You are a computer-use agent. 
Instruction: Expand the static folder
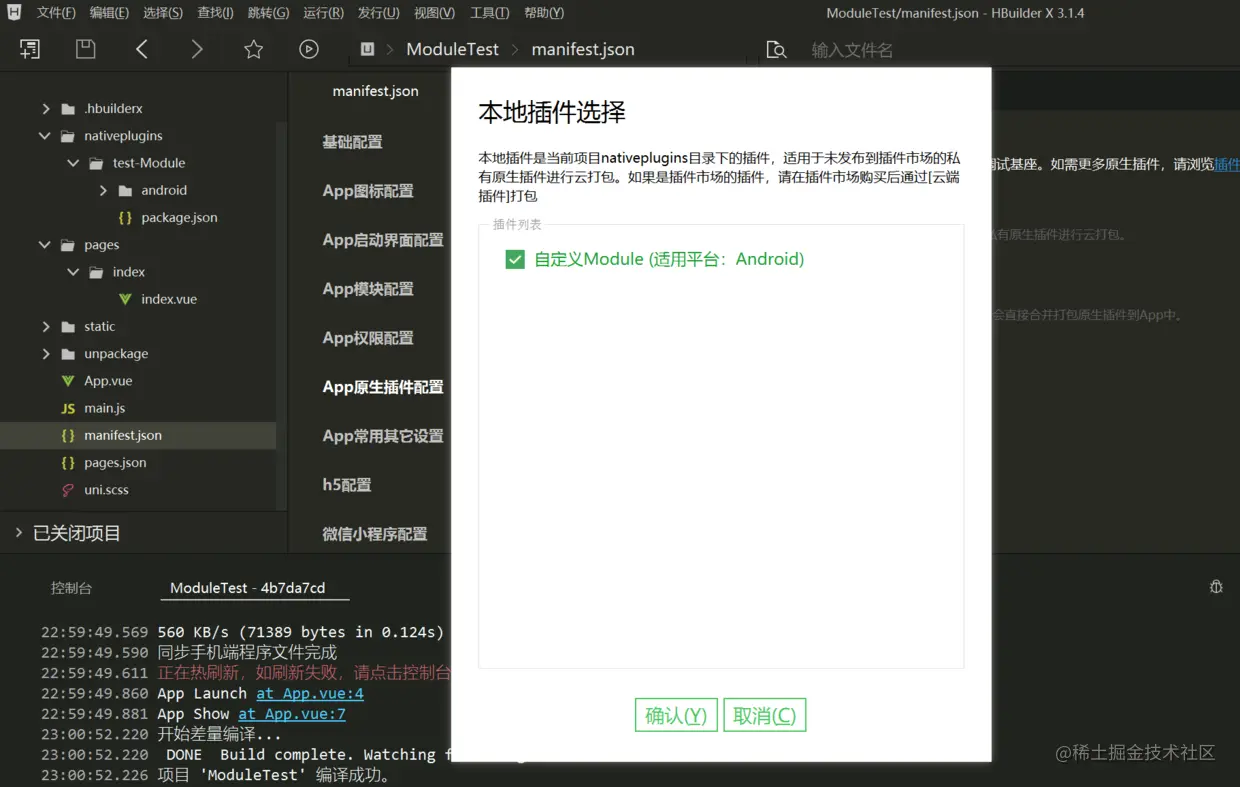45,327
